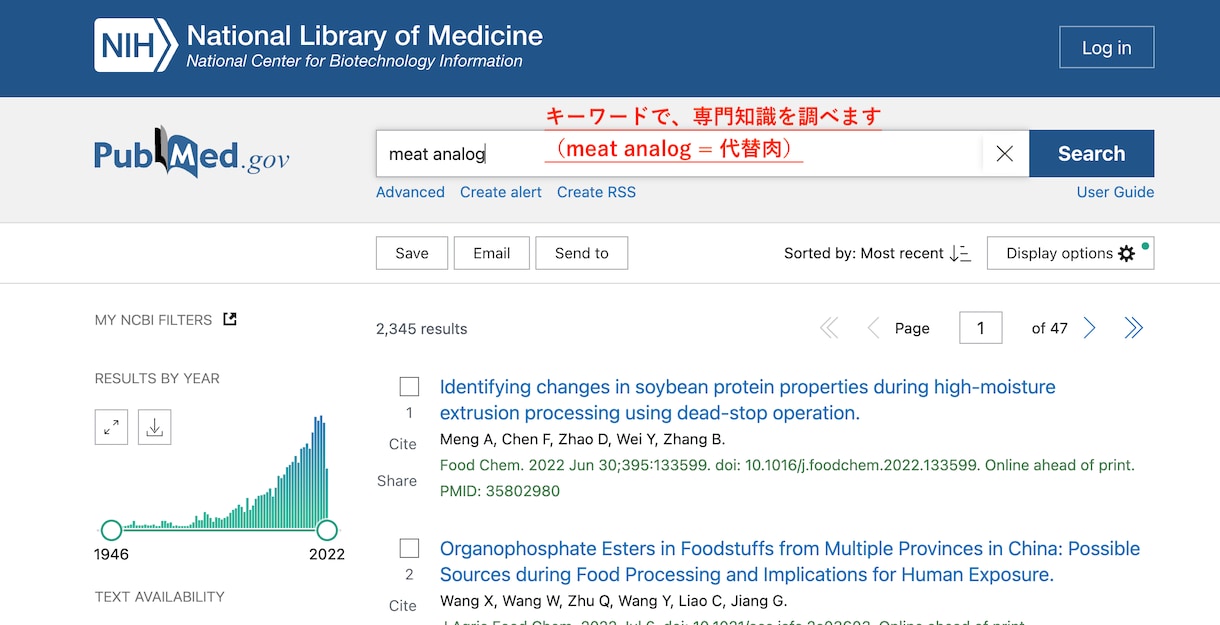Jump to last page of results
This screenshot has width=1220, height=625.
tap(1133, 328)
